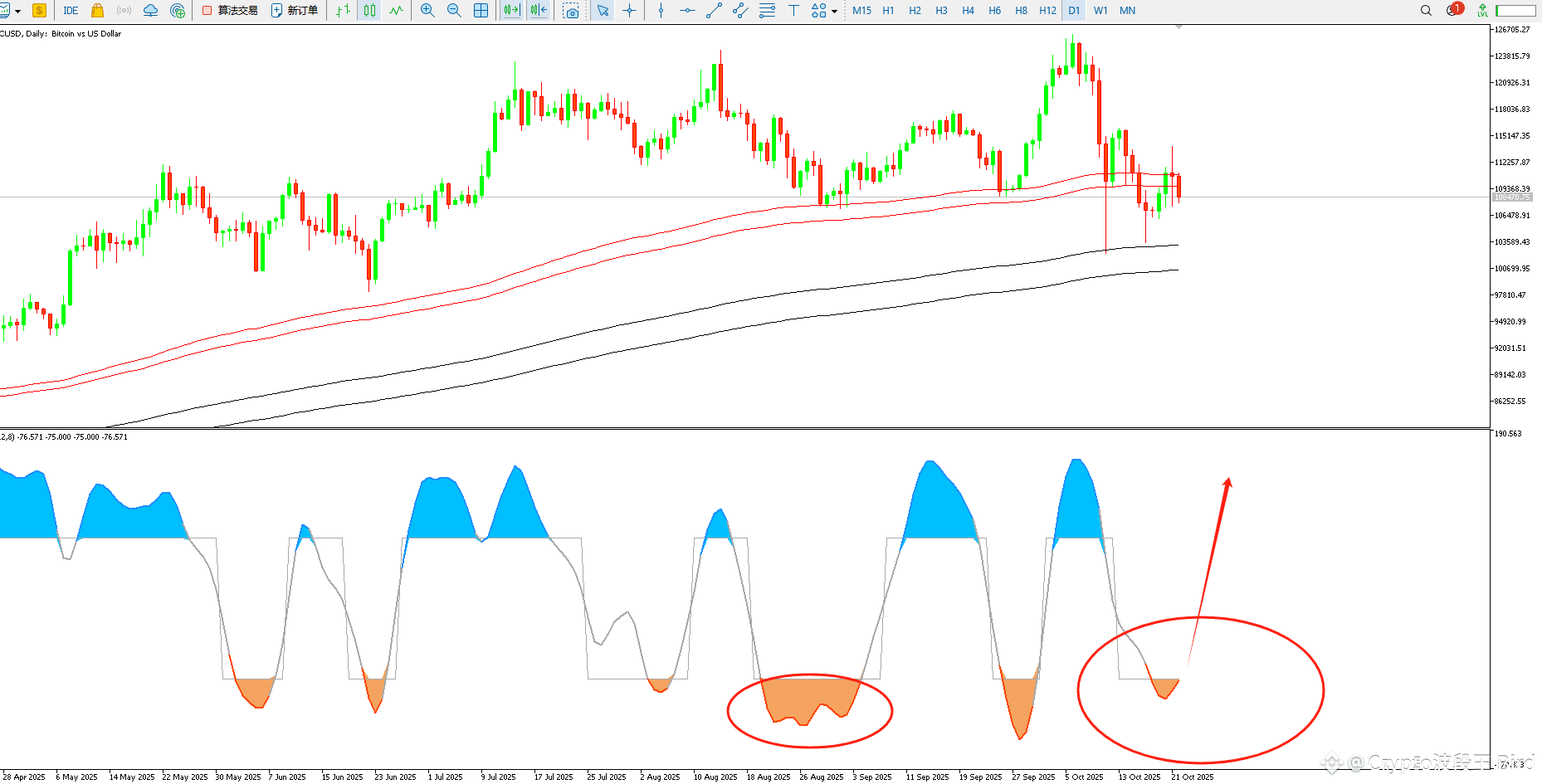The image size is (1542, 784).
Task: Switch to M15 timeframe
Action: click(x=861, y=11)
